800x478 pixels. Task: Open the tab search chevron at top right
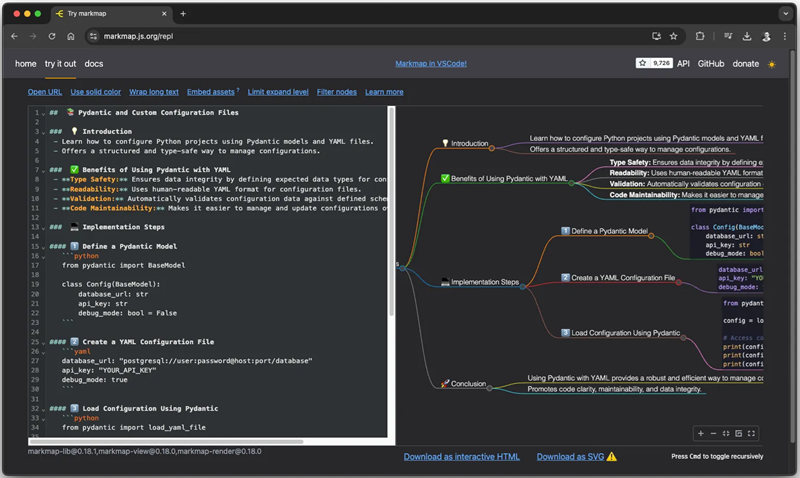(x=786, y=14)
